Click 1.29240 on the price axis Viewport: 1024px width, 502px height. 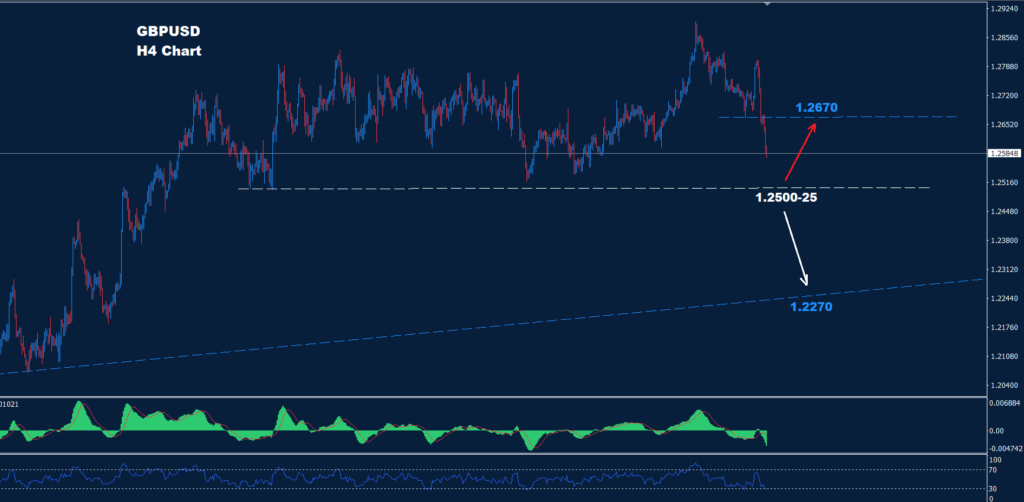coord(1006,9)
